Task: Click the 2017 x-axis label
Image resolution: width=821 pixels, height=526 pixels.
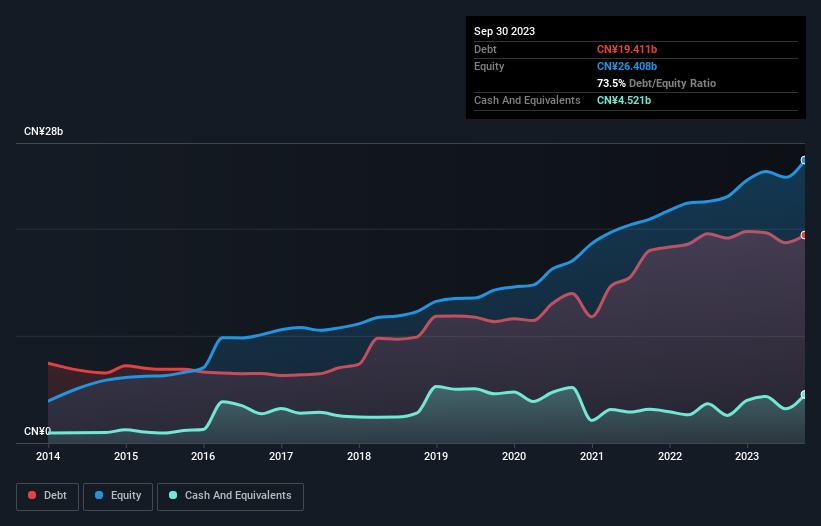Action: click(281, 456)
